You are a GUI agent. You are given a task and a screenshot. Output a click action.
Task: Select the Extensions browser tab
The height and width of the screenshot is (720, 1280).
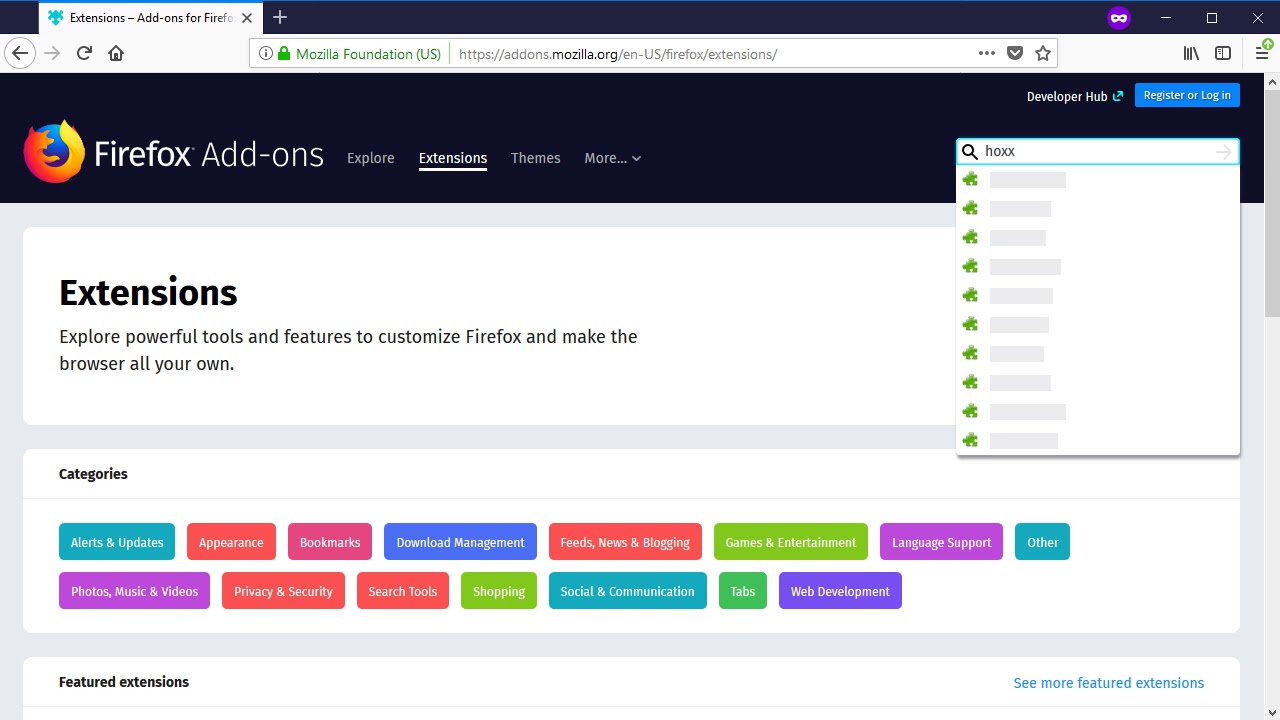point(150,18)
